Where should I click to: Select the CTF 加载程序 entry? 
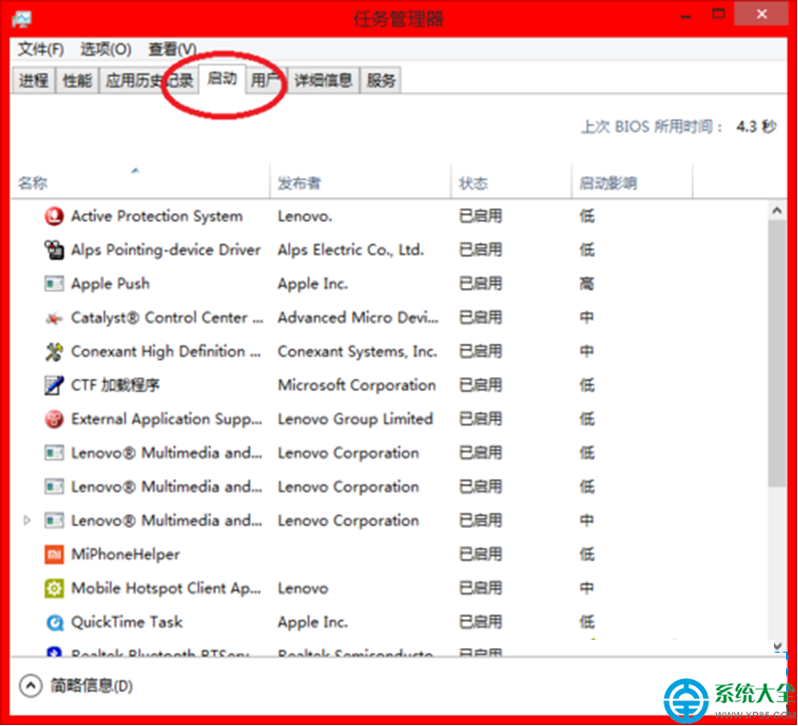(115, 385)
